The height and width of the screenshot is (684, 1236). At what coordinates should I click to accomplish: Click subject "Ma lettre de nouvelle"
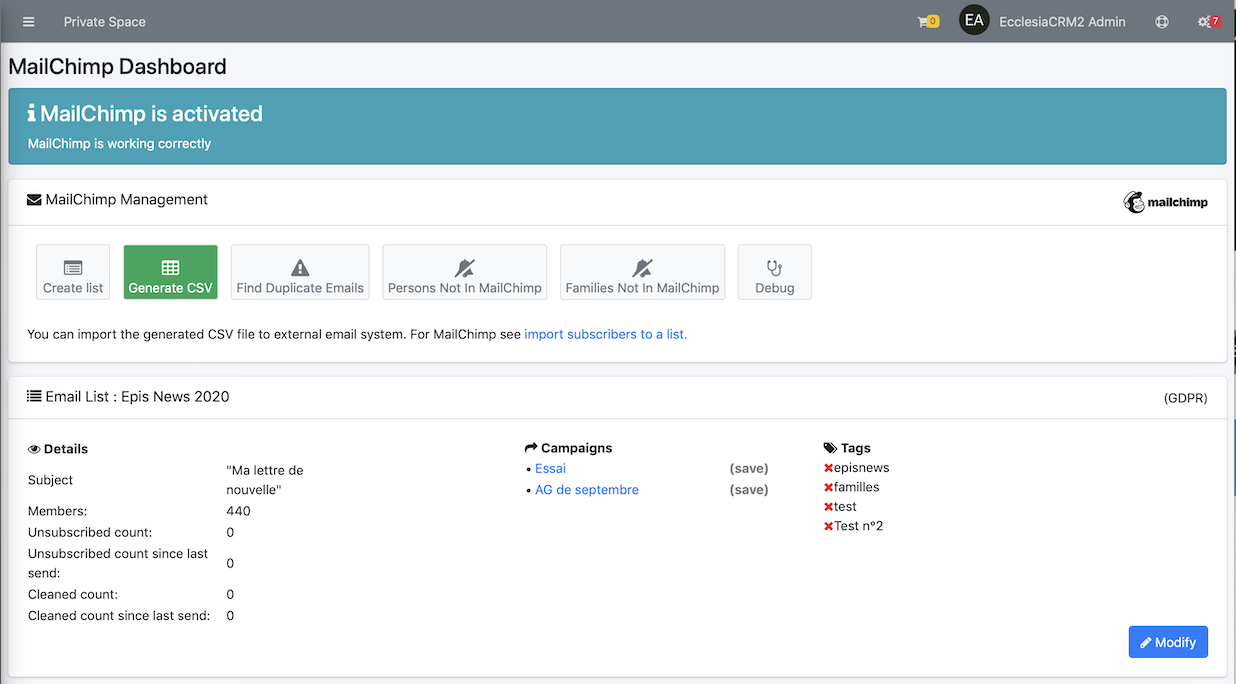click(265, 480)
